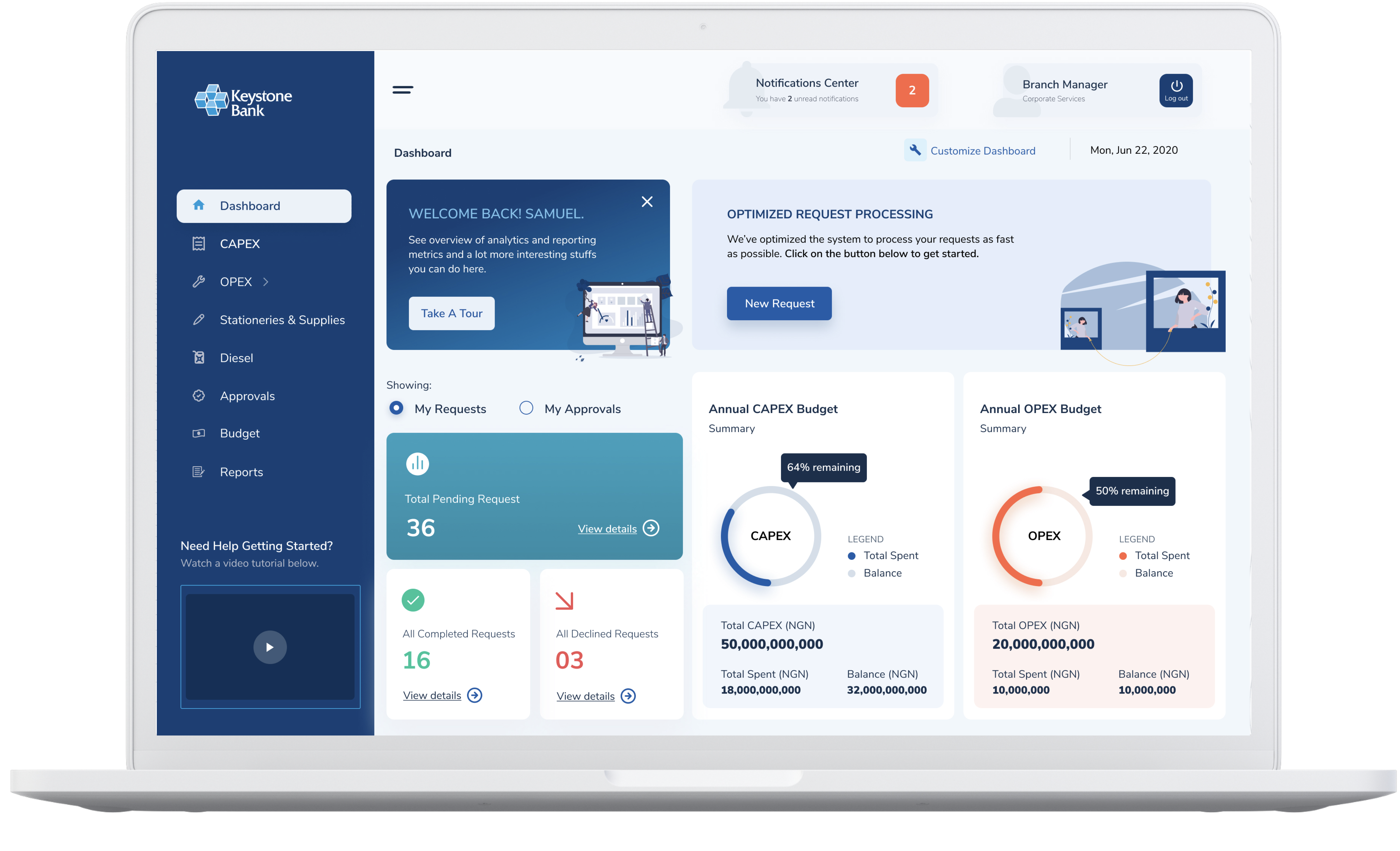Play the video tutorial

coord(270,647)
